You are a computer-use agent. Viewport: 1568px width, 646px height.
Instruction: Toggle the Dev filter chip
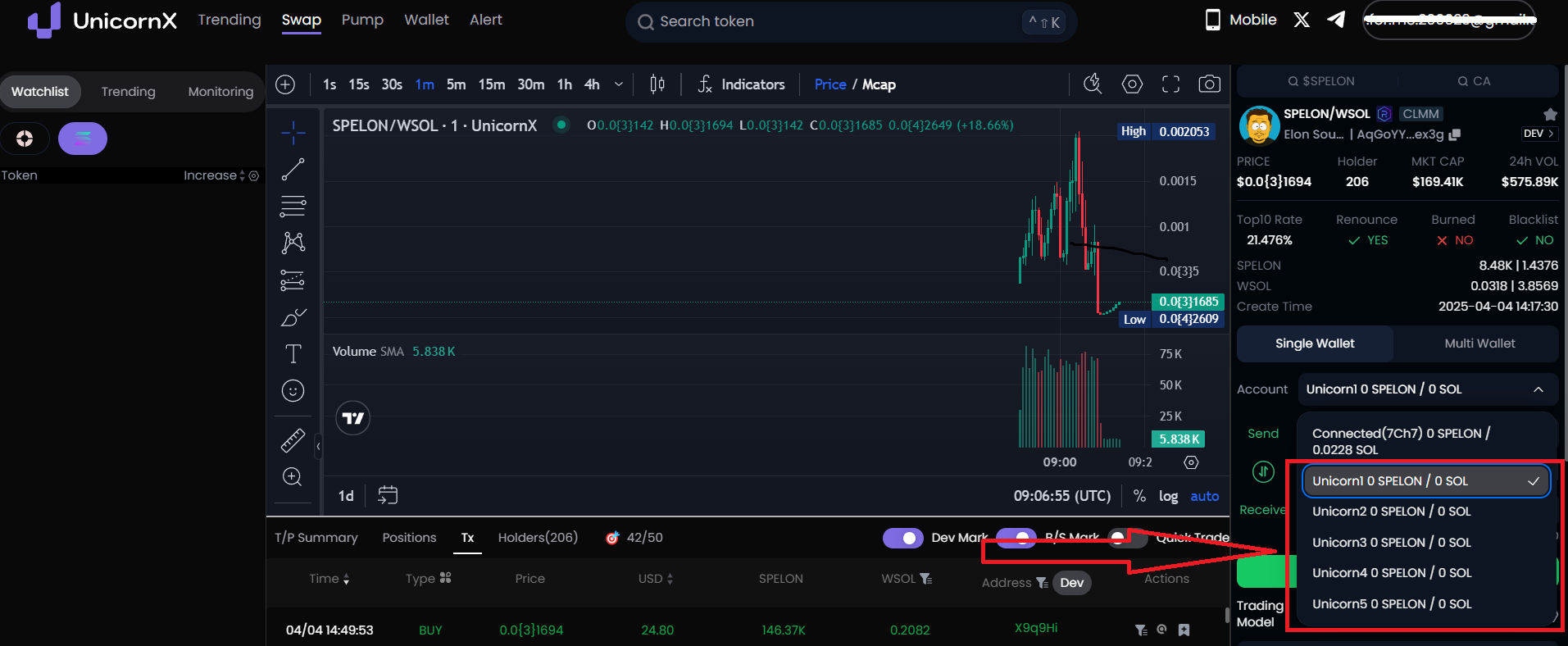pyautogui.click(x=1071, y=583)
